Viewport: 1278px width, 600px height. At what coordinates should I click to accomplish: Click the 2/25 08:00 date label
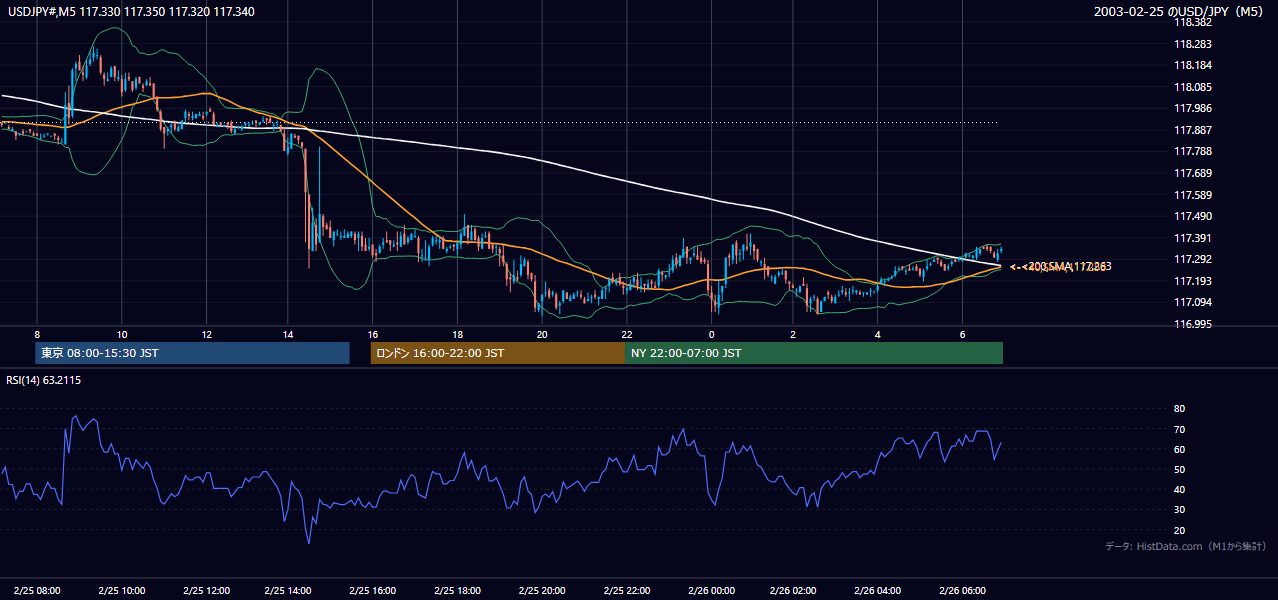37,590
